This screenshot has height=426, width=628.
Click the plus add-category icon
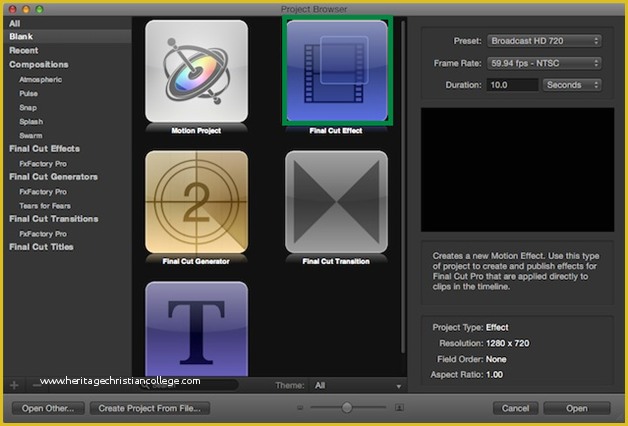coord(14,385)
